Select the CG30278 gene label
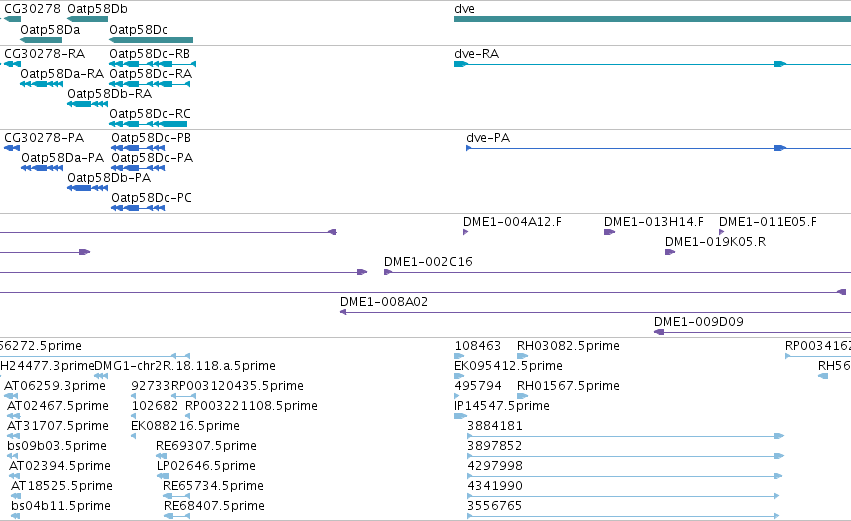The height and width of the screenshot is (521, 851). (32, 9)
